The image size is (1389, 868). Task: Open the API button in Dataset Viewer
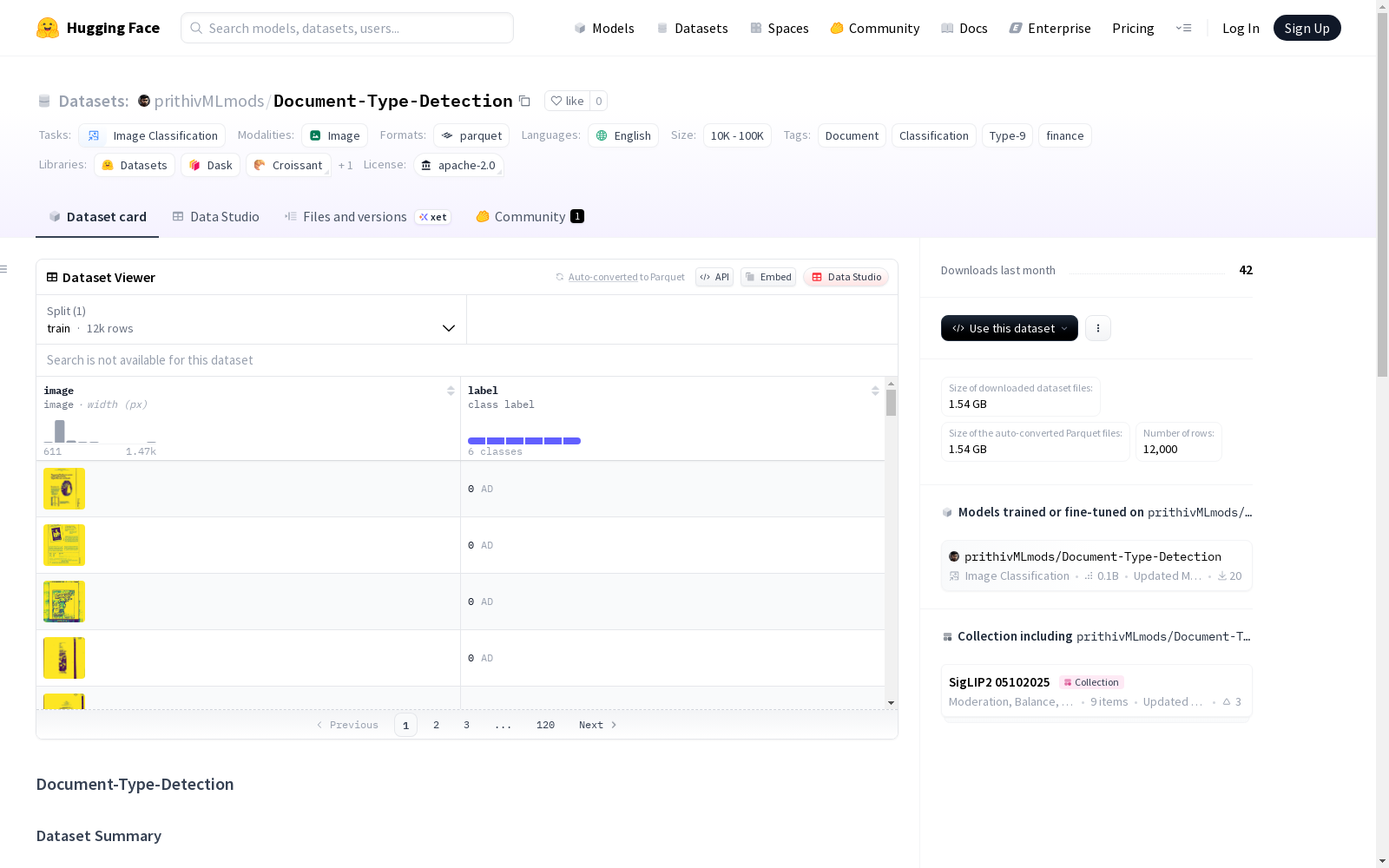[714, 277]
